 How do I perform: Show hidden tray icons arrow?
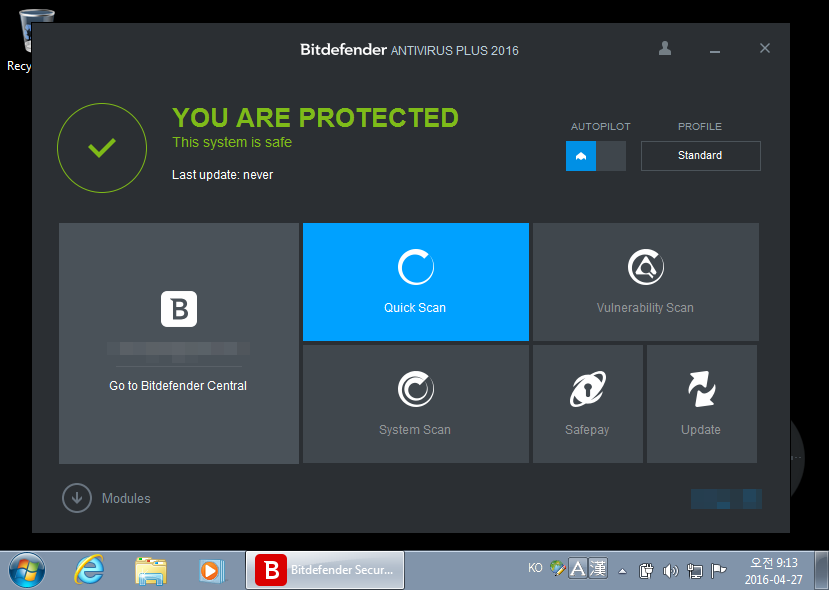(x=623, y=571)
